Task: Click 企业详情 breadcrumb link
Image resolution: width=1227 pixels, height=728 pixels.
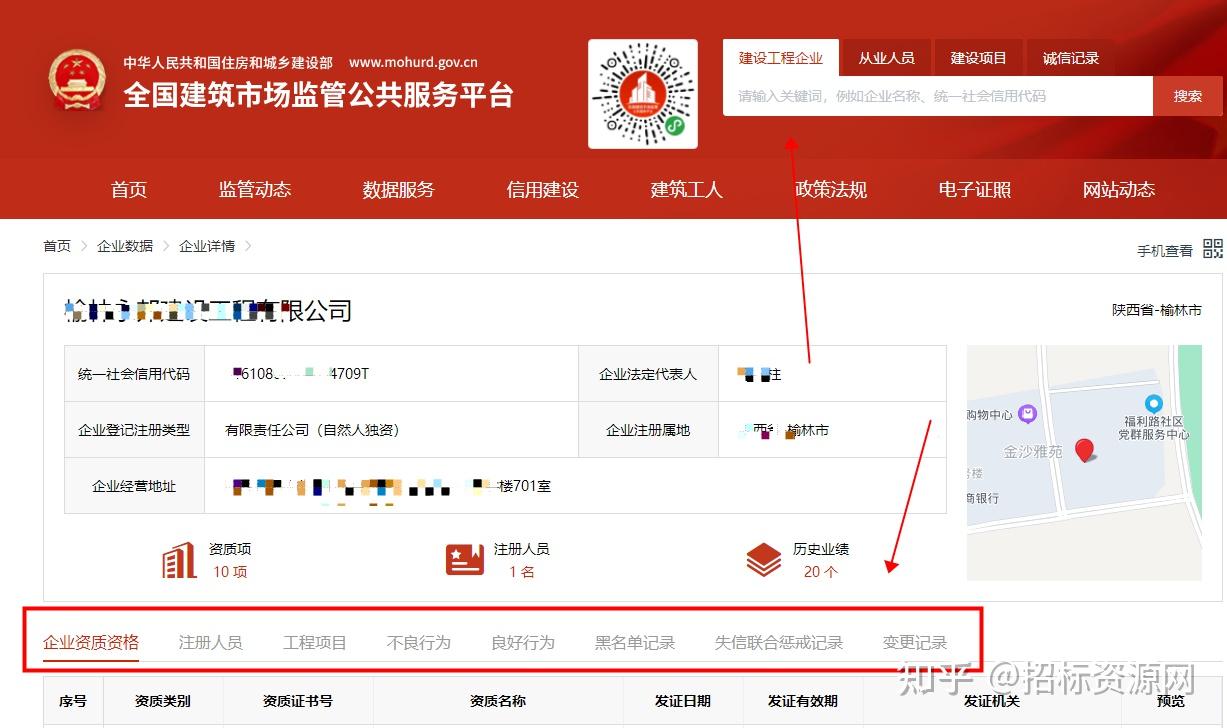Action: tap(207, 246)
